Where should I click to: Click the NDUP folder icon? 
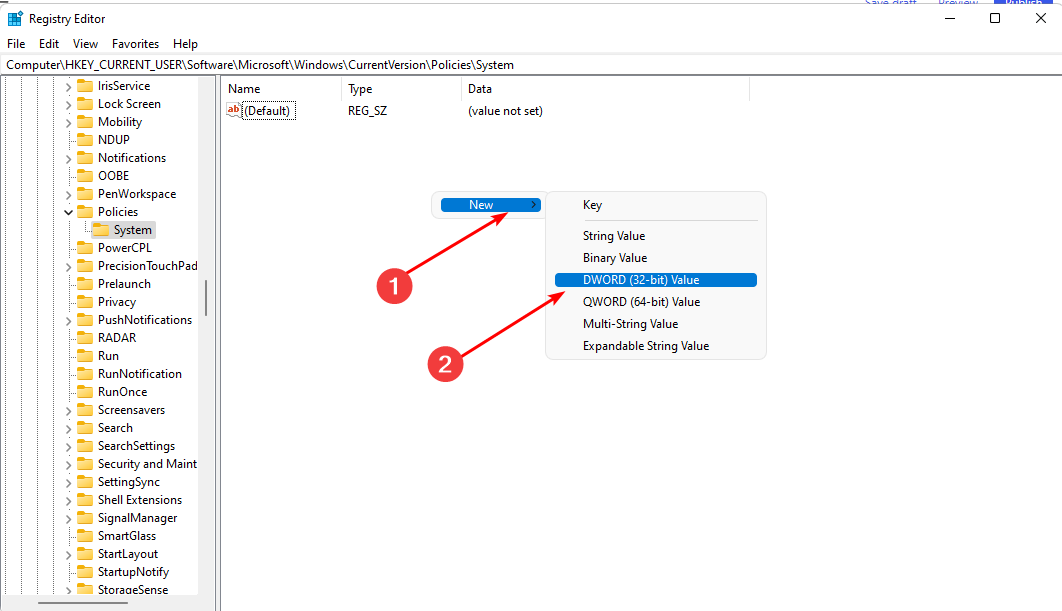(85, 140)
